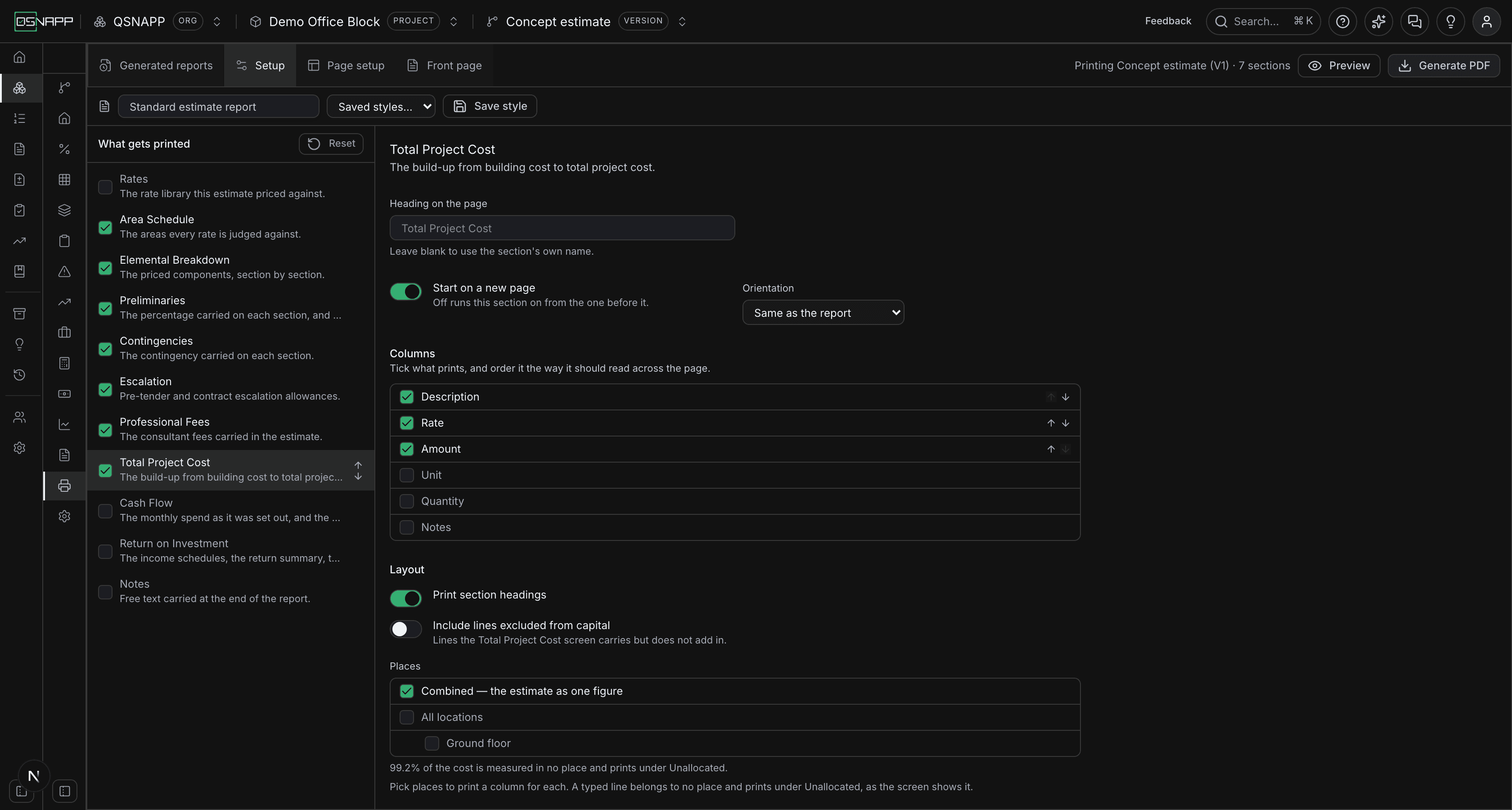The height and width of the screenshot is (810, 1512).
Task: Expand the Demo Office Block project switcher
Action: pos(453,22)
